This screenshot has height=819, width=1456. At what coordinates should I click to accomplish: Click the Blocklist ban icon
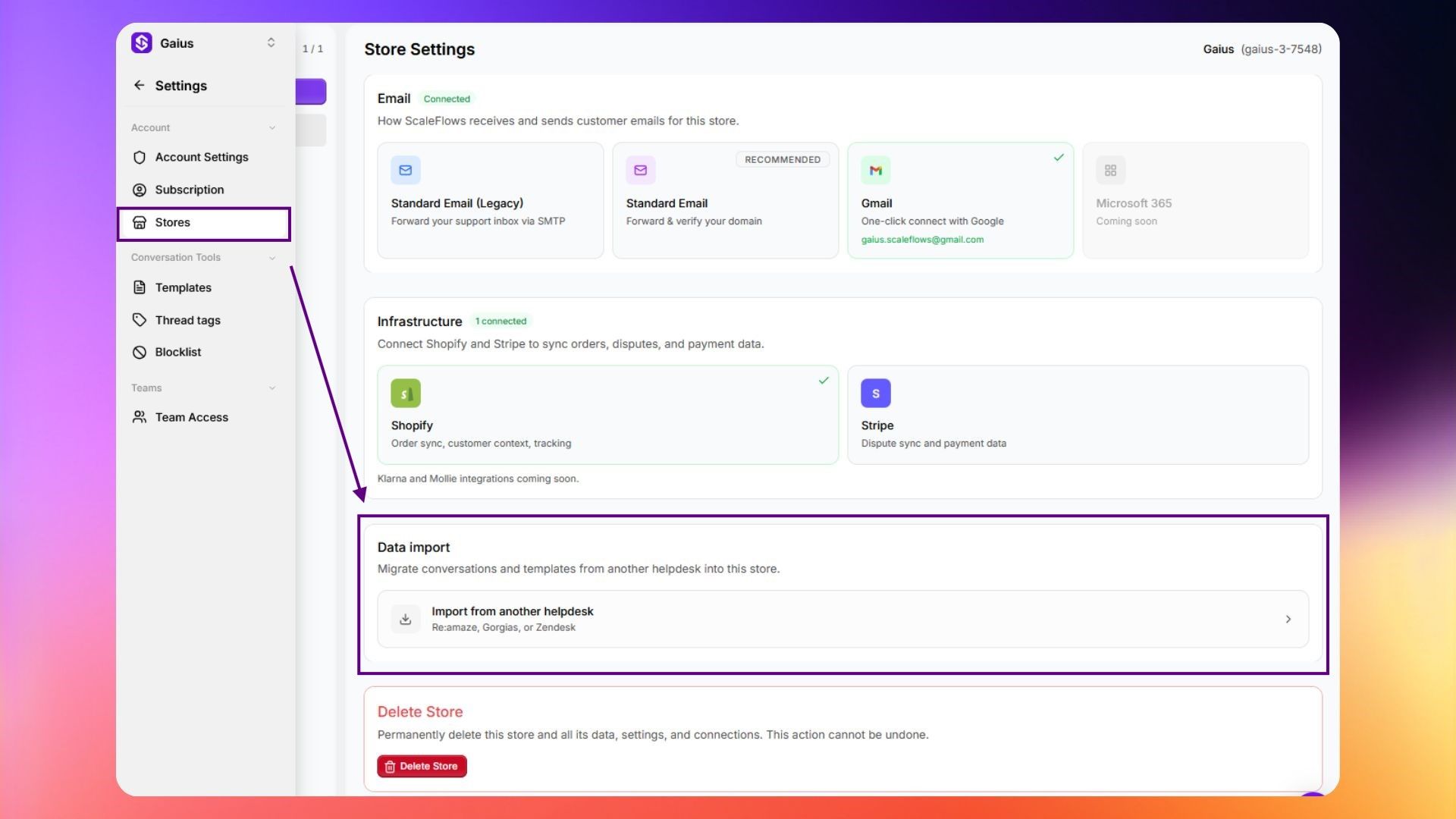140,352
